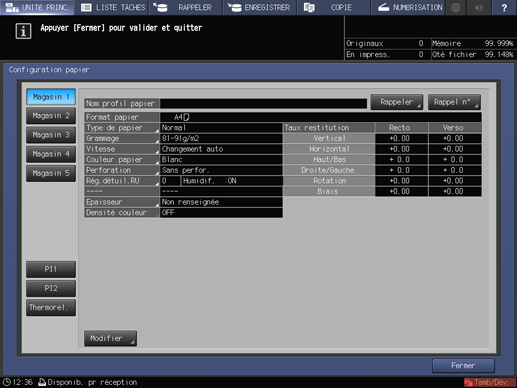Open the Rappeler profile list
The image size is (517, 388).
point(397,102)
